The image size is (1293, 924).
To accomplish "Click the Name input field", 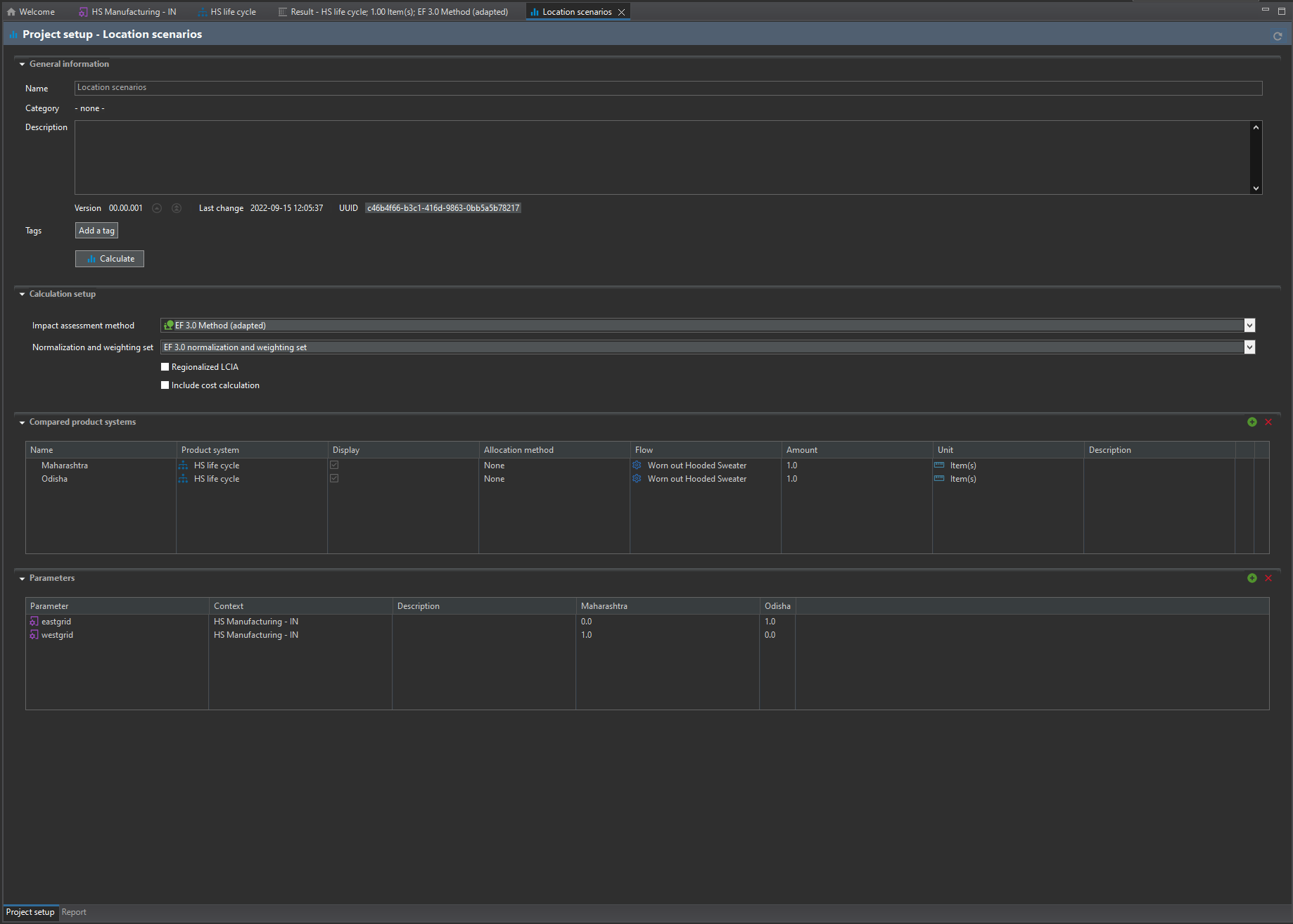I will coord(668,88).
